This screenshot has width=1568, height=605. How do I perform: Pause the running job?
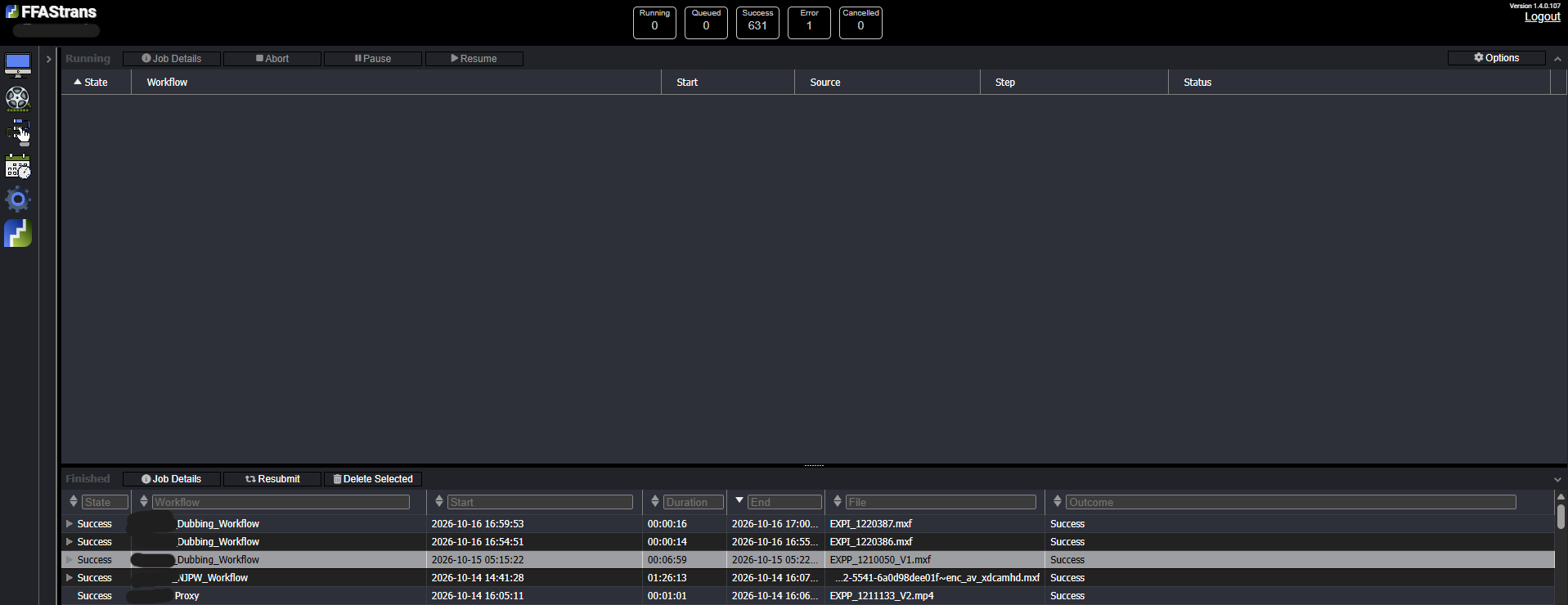[373, 59]
